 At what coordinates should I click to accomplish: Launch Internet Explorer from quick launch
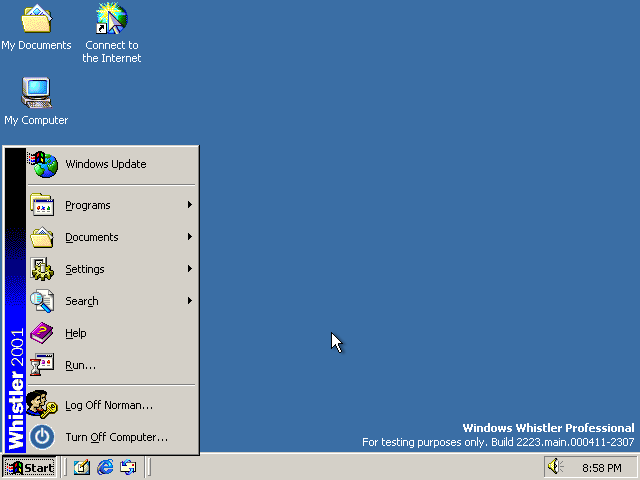click(x=105, y=467)
